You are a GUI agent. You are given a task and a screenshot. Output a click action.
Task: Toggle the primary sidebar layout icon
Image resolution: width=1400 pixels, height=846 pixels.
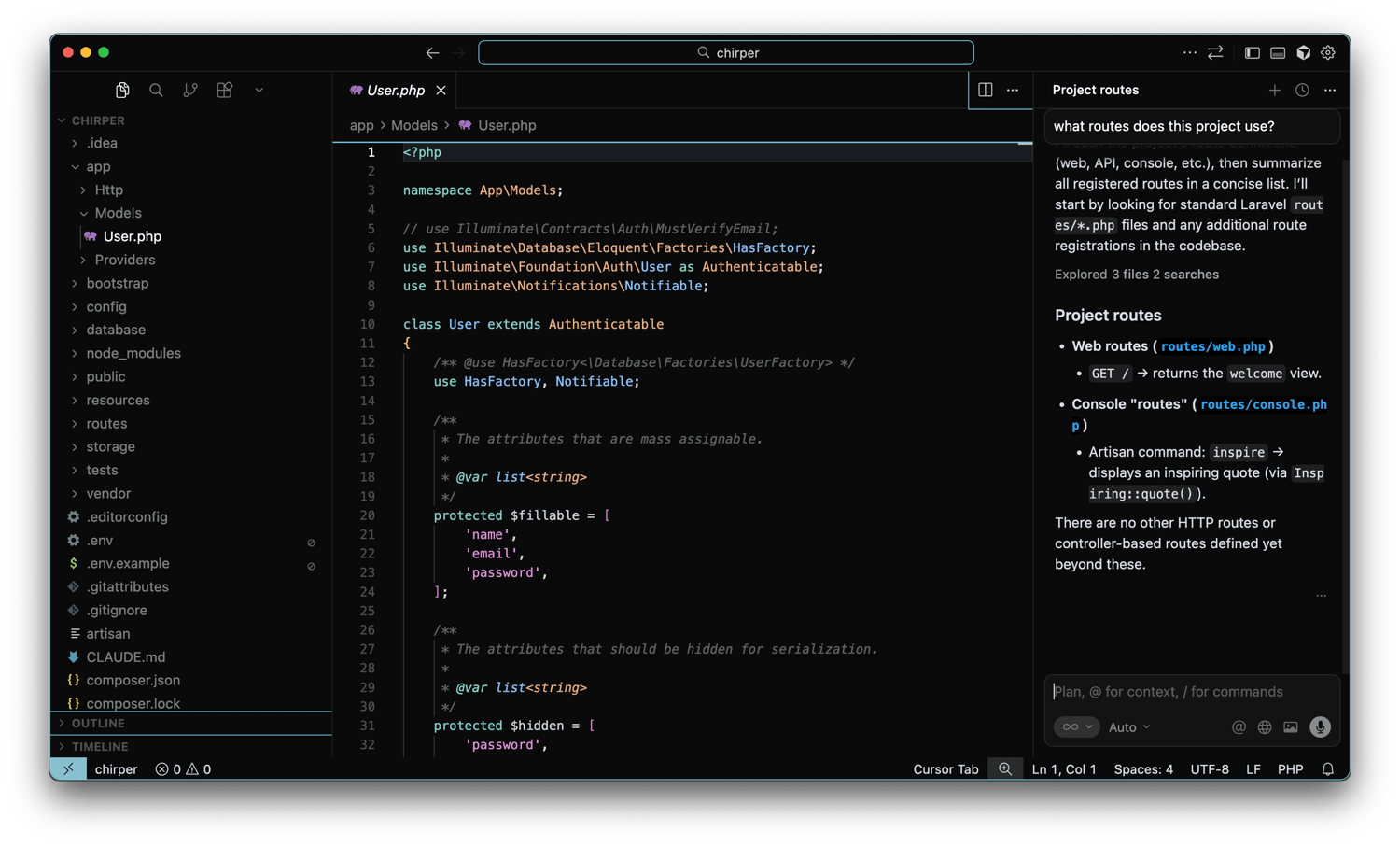point(1253,52)
